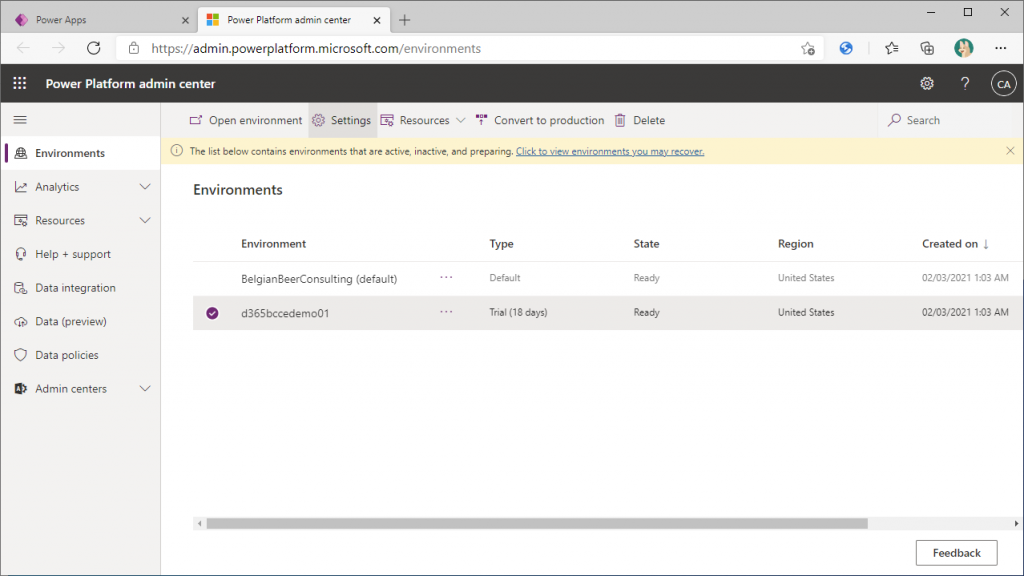Open the admin center settings gear in header
1024x576 pixels.
[x=927, y=84]
